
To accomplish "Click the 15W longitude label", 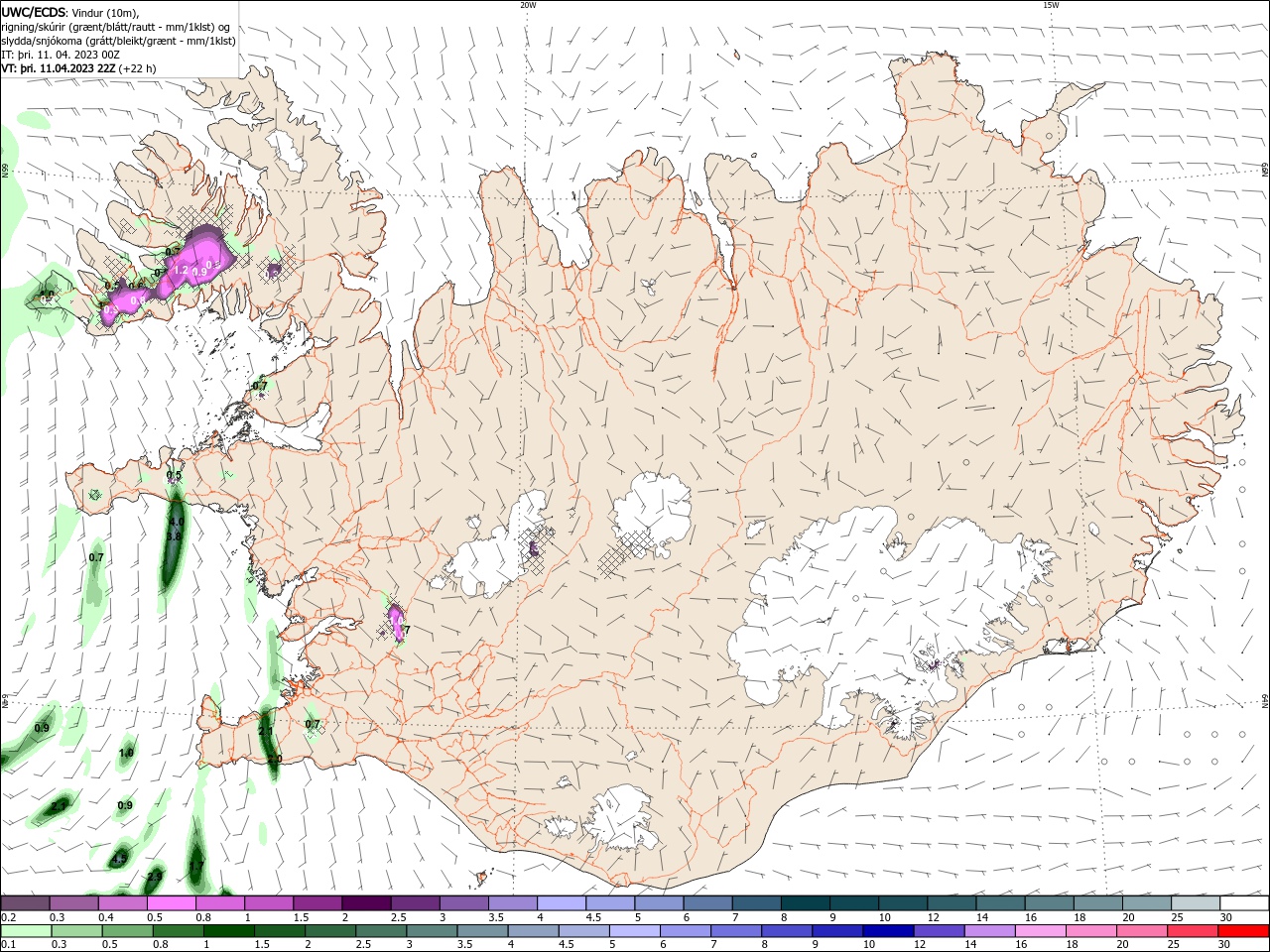I will (1051, 5).
